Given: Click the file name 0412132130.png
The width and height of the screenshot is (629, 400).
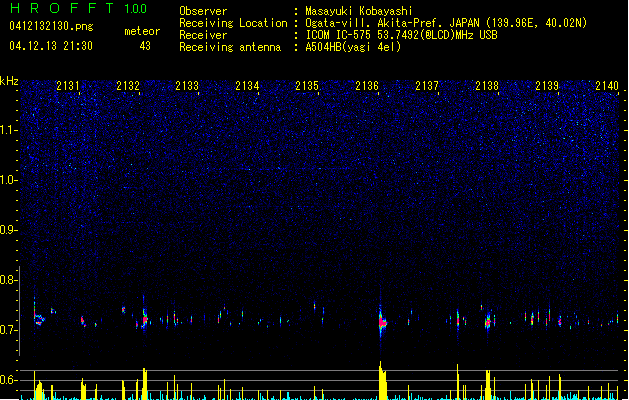Looking at the screenshot, I should [51, 26].
